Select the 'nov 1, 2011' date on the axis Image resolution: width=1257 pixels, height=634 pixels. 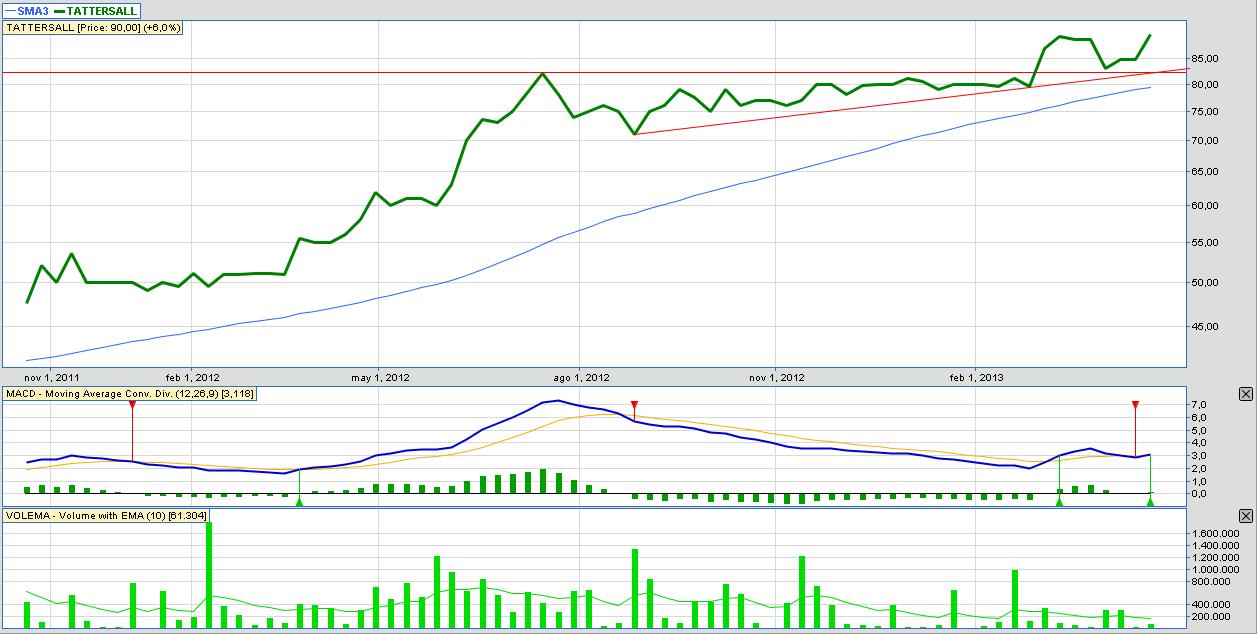click(x=51, y=378)
